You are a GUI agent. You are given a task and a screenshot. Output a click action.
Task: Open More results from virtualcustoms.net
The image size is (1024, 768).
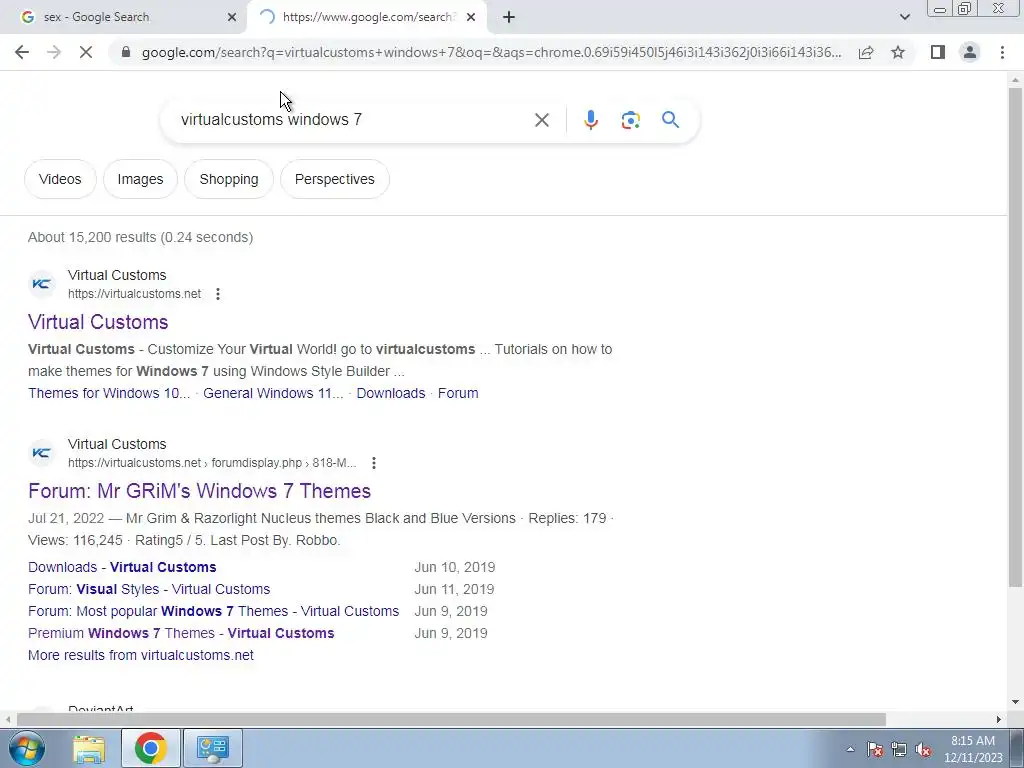coord(140,655)
